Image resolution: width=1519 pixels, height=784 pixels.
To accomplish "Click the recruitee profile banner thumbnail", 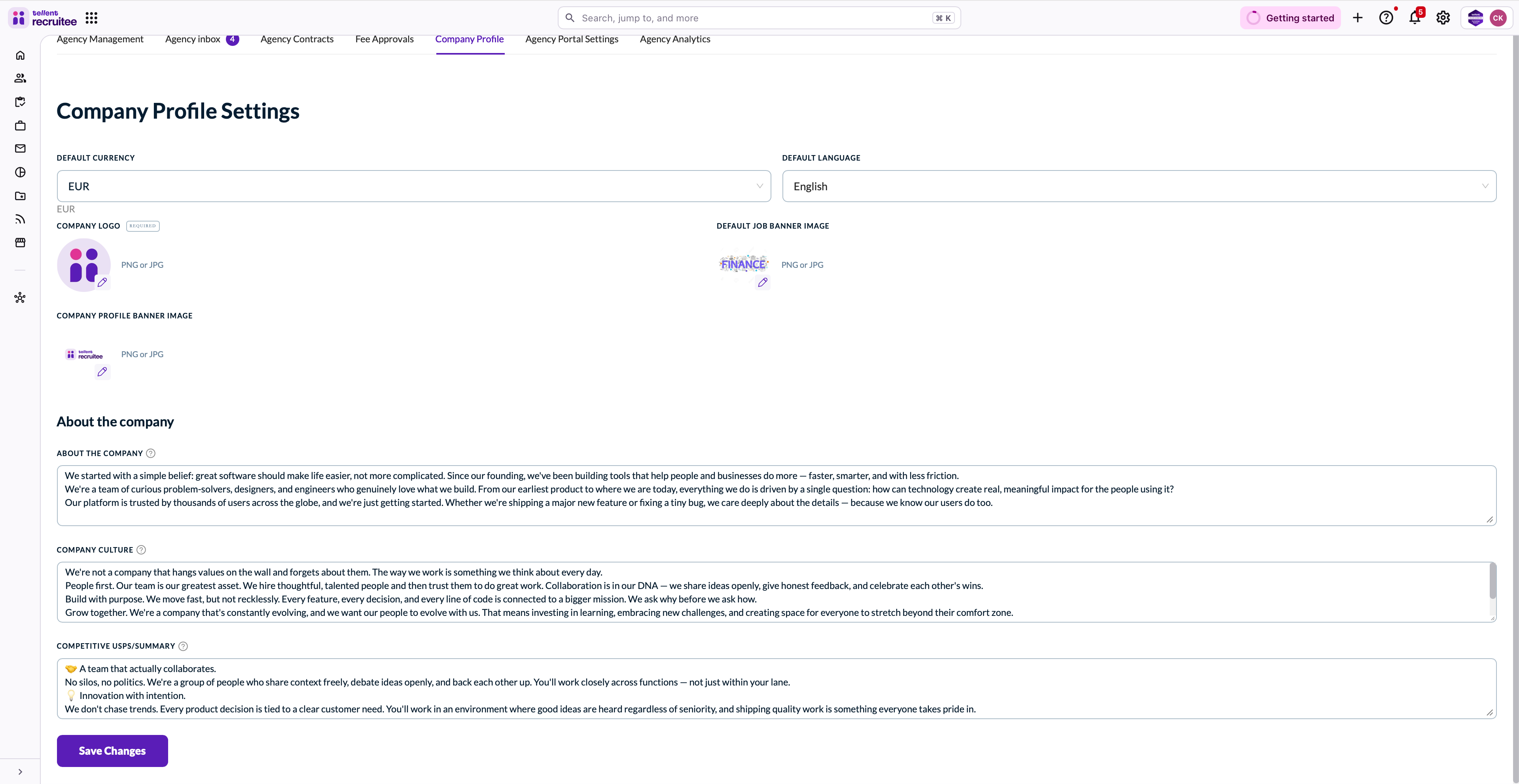I will pyautogui.click(x=84, y=354).
